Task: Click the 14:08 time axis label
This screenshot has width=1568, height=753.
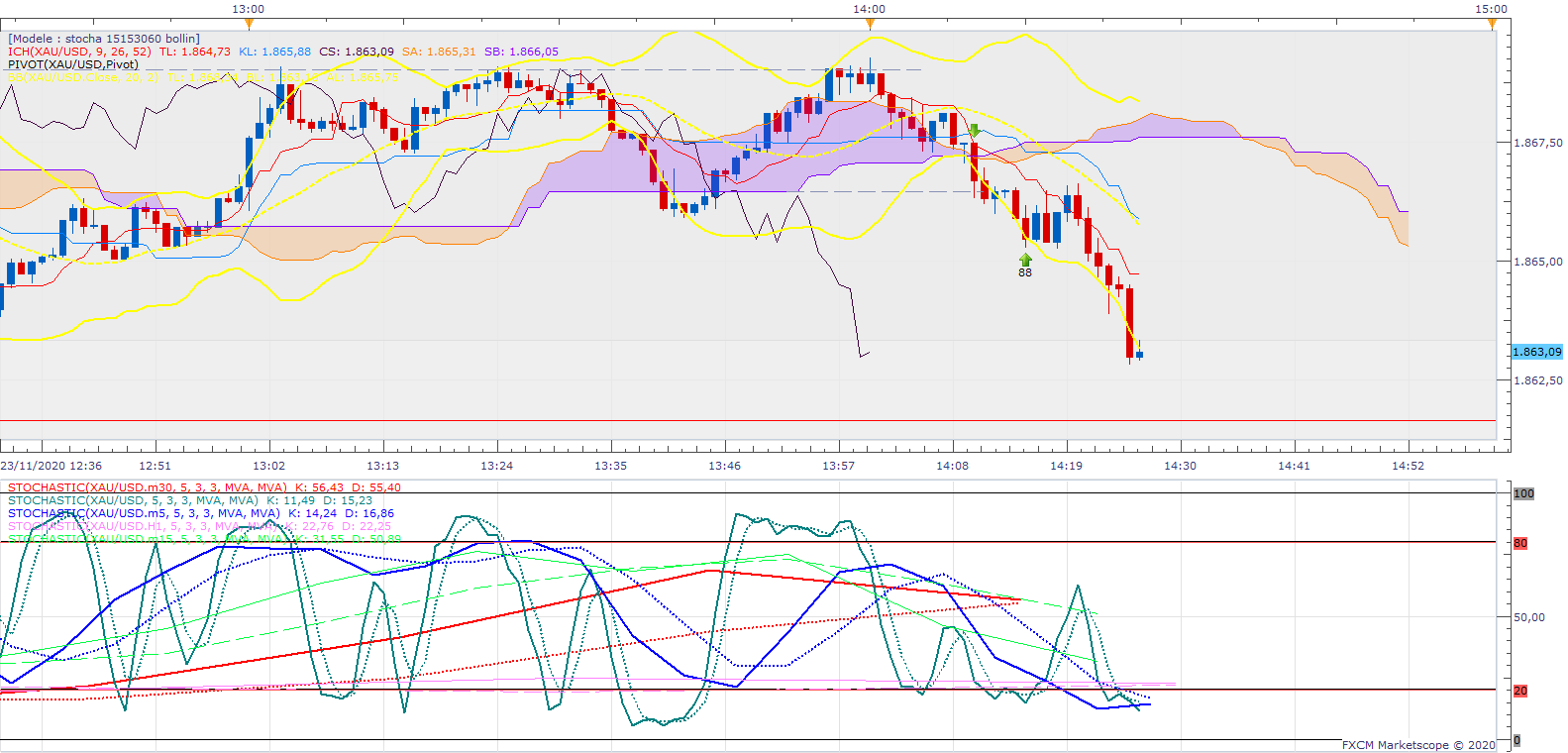Action: click(952, 466)
